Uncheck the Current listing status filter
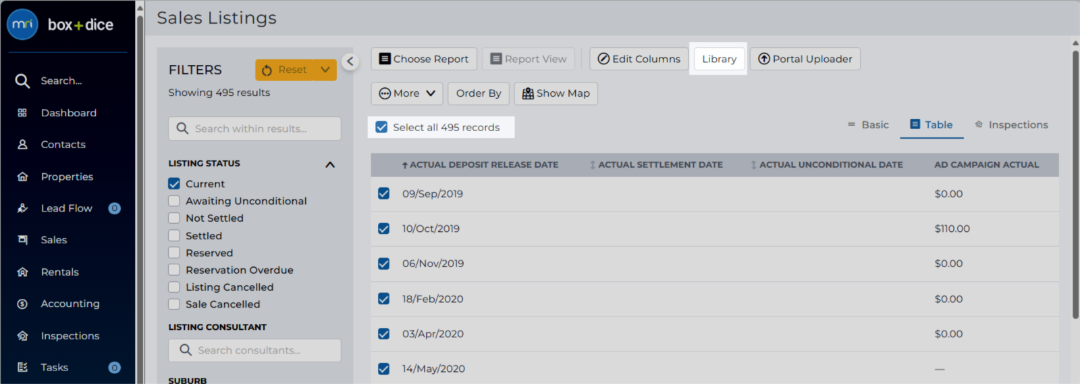Image resolution: width=1080 pixels, height=384 pixels. point(174,184)
